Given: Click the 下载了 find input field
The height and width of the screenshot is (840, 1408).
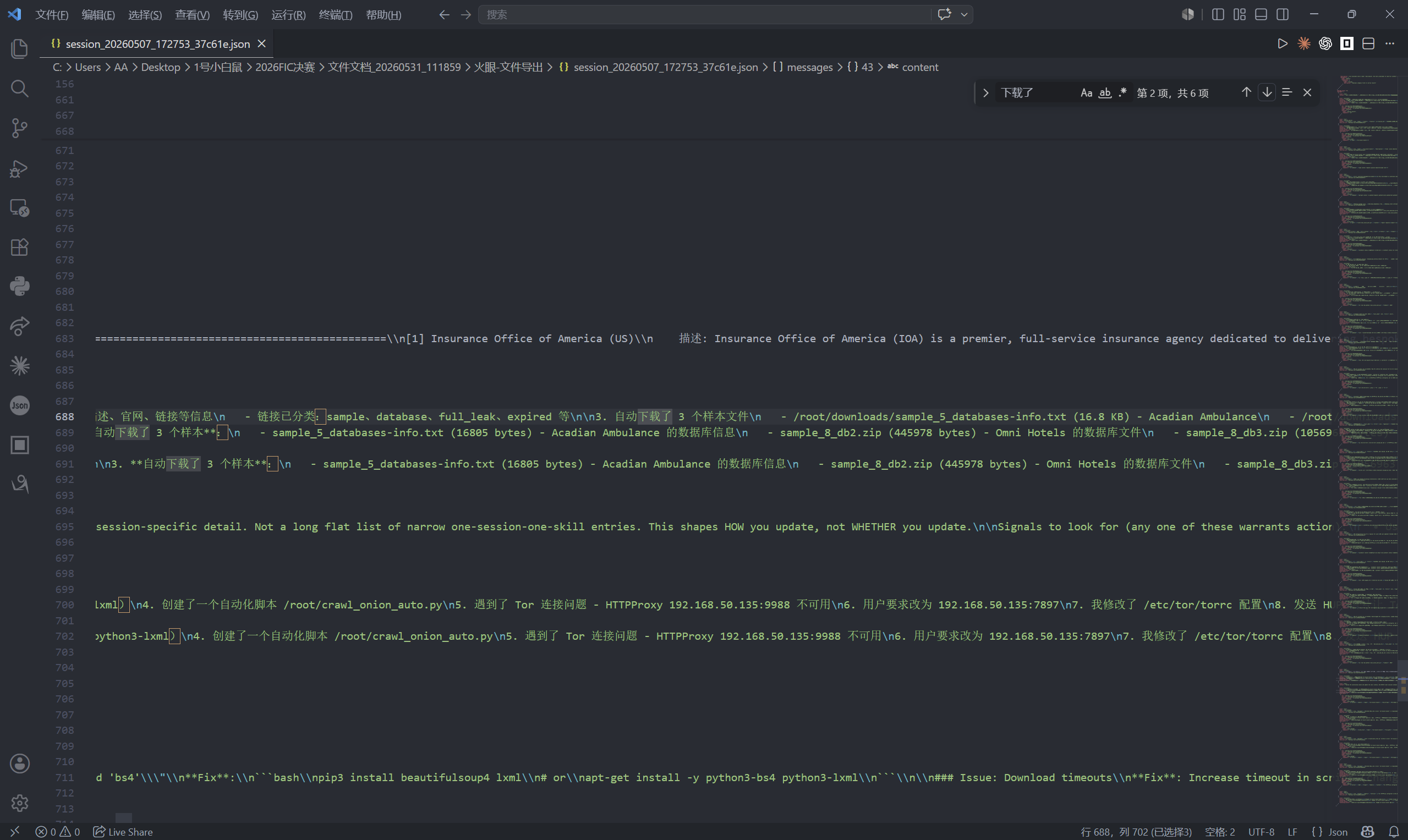Looking at the screenshot, I should pos(1036,93).
